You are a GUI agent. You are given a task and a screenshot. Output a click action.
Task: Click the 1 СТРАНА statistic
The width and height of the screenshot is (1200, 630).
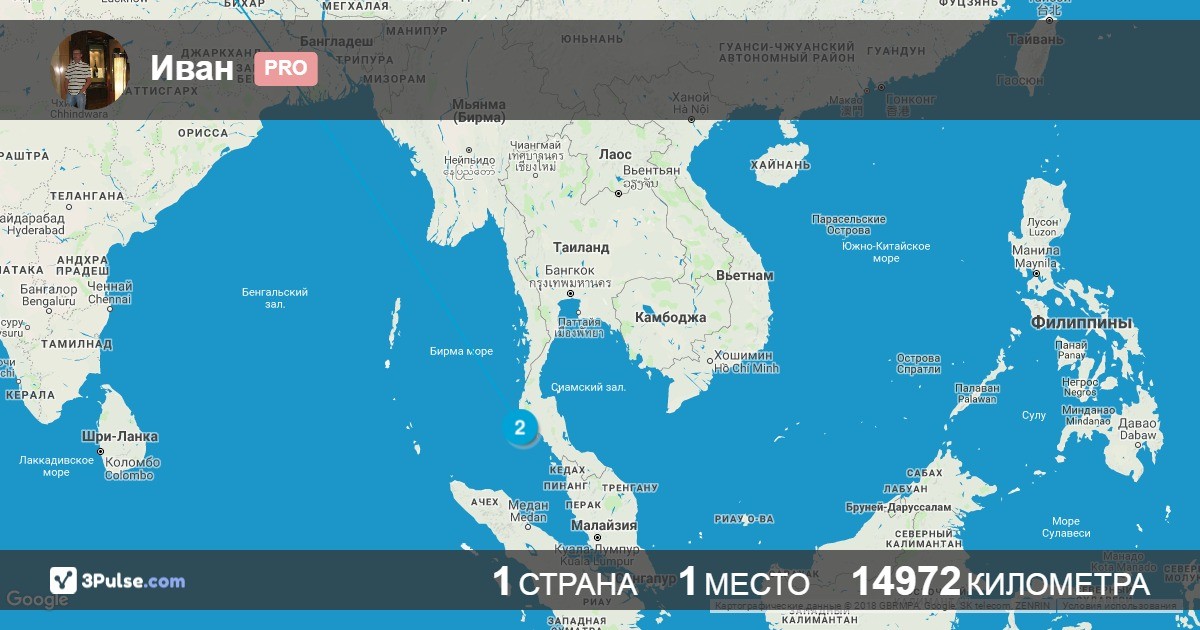pyautogui.click(x=565, y=582)
